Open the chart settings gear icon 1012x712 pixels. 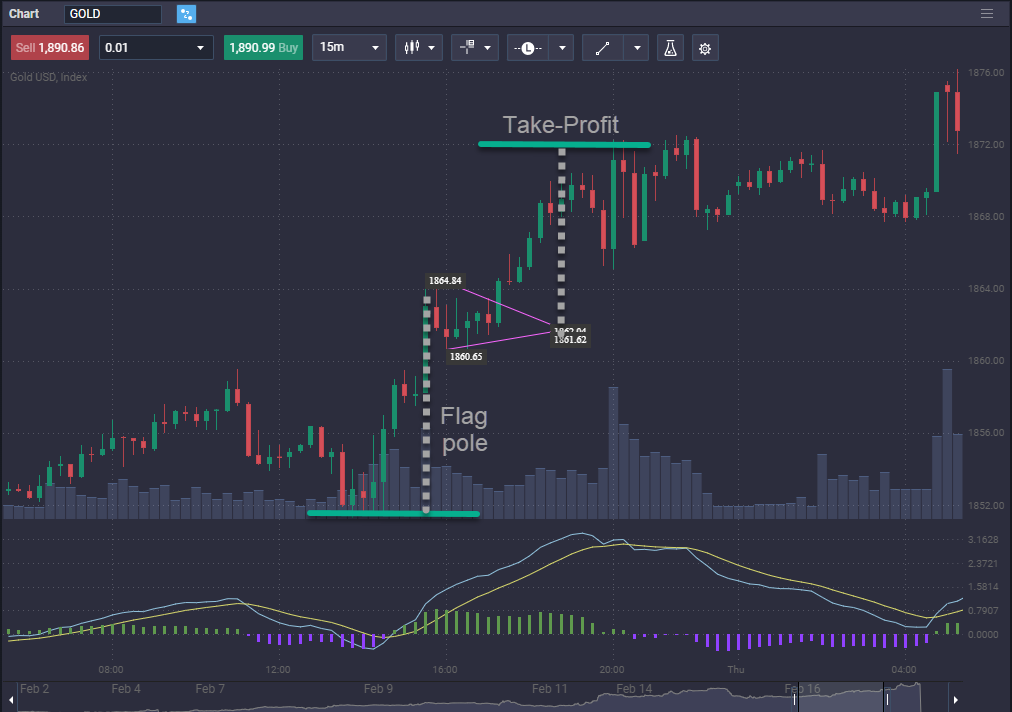(705, 47)
